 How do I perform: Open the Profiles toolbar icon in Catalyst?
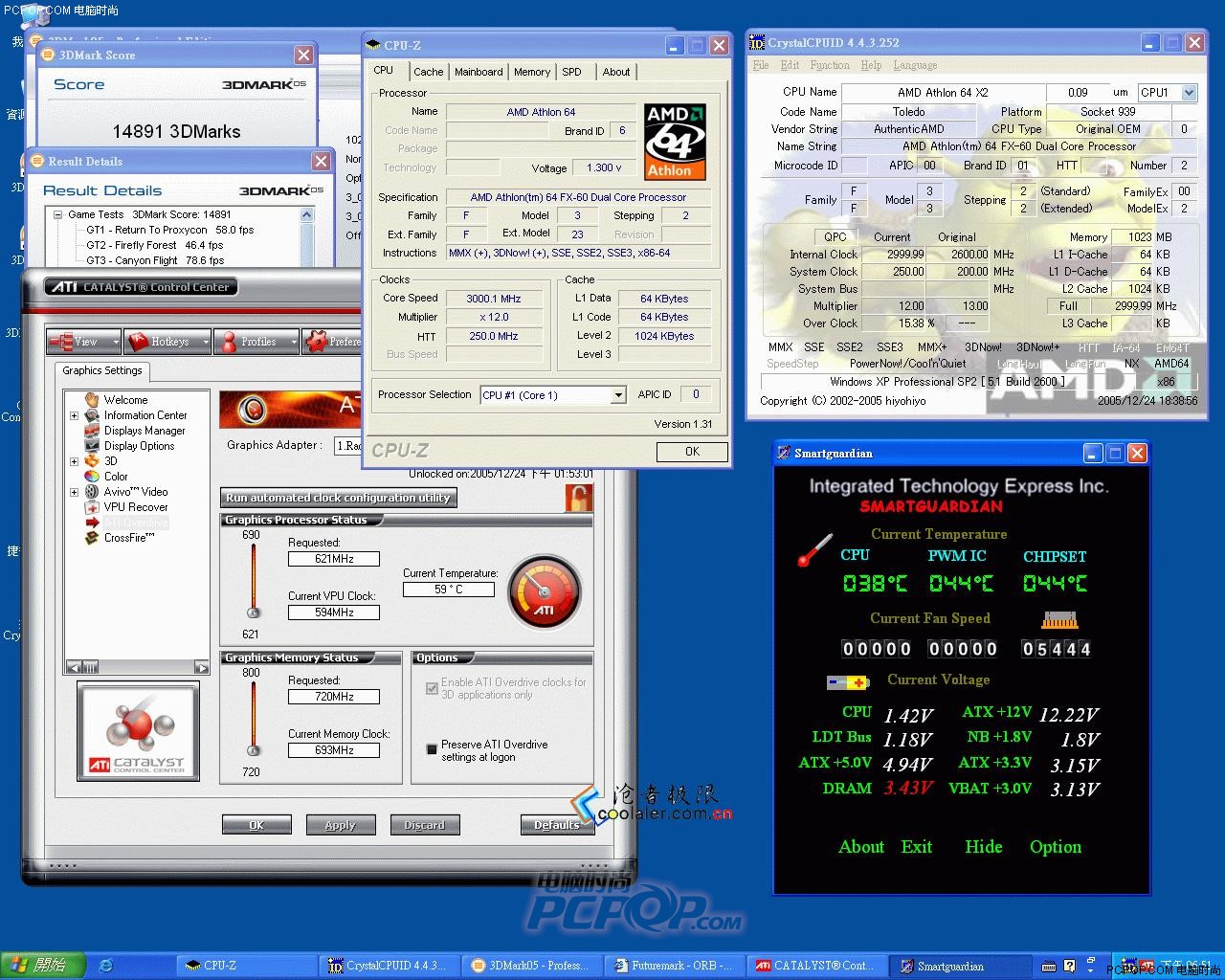pos(229,342)
